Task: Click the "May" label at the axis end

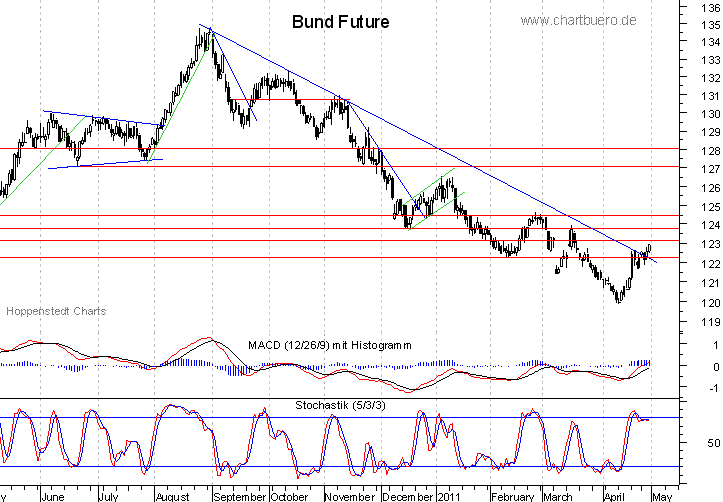Action: [662, 496]
